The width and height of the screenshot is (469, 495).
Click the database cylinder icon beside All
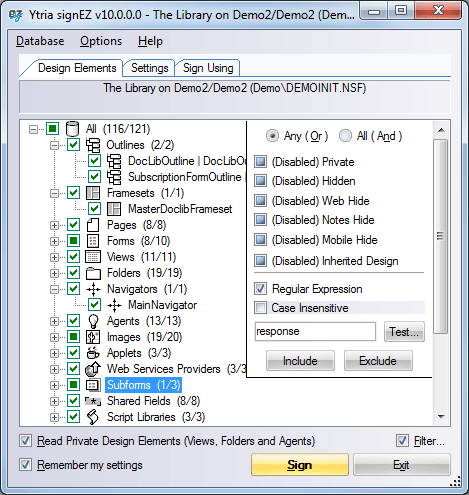pyautogui.click(x=72, y=129)
